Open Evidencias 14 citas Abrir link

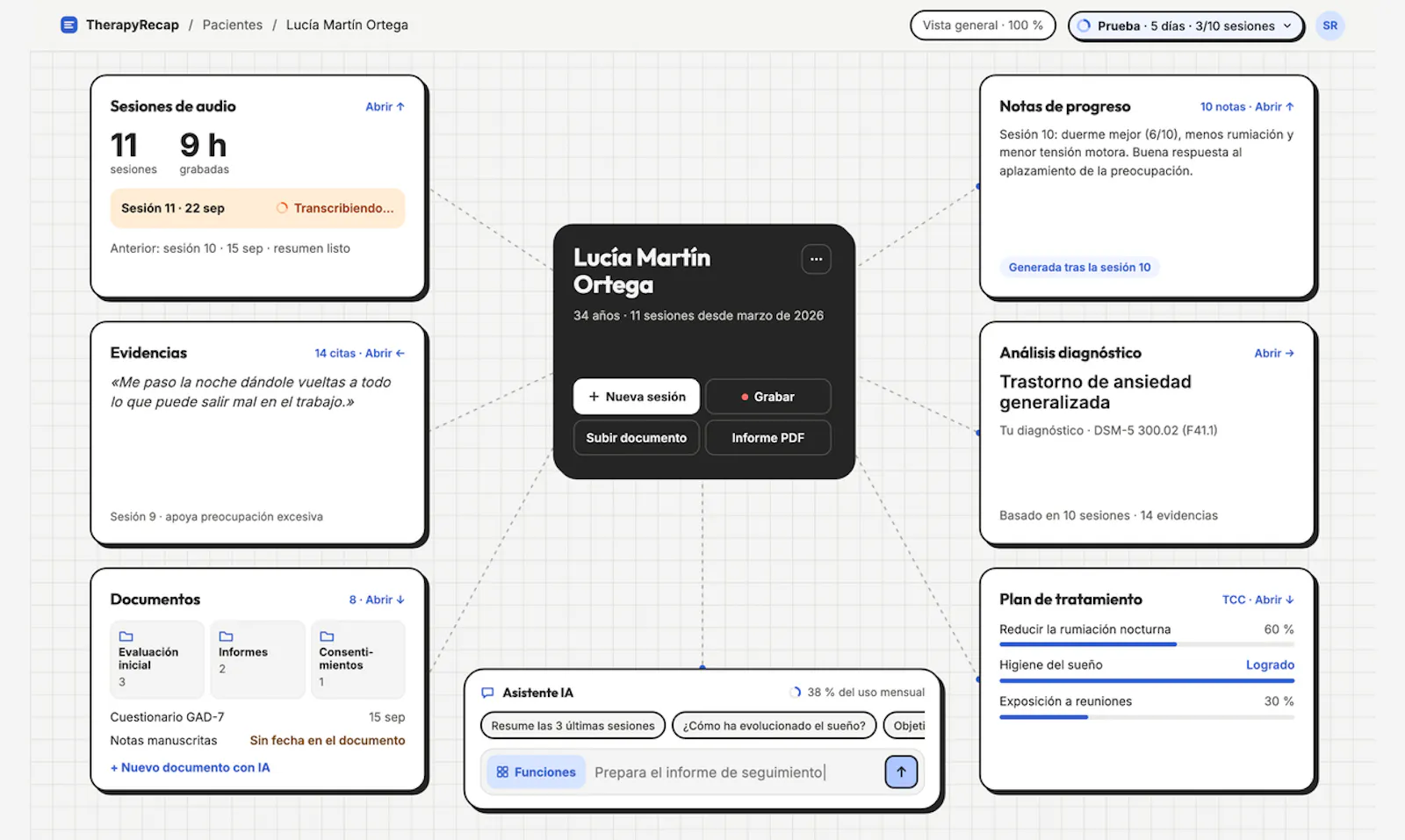point(359,353)
